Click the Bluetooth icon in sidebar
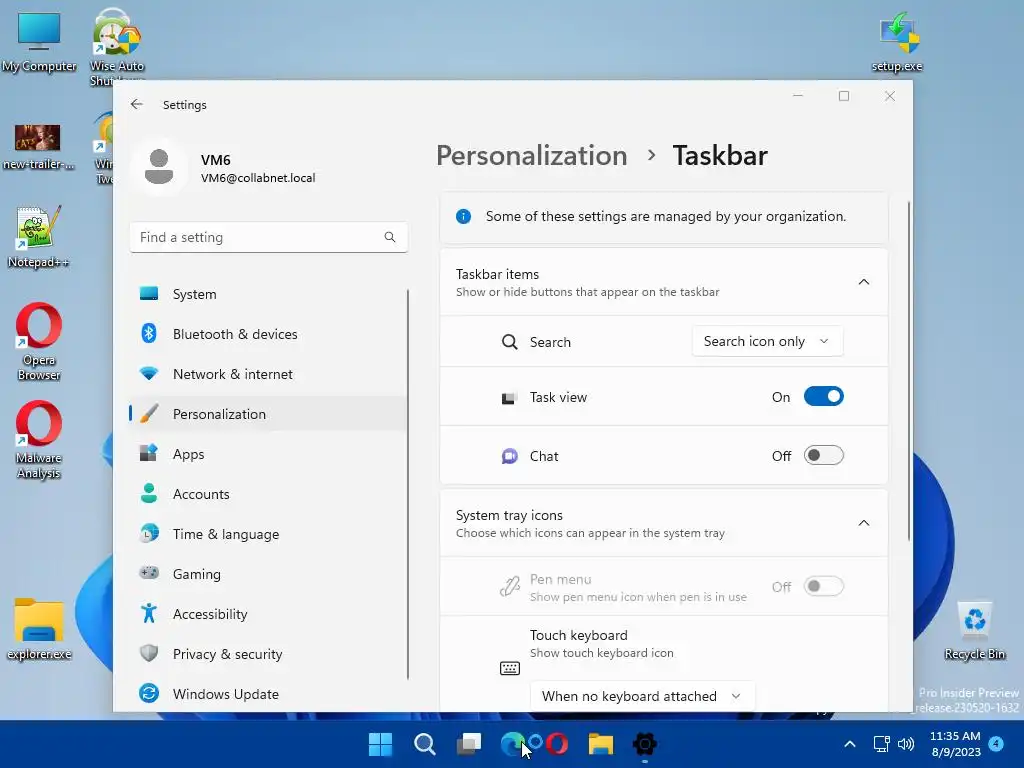The width and height of the screenshot is (1024, 768). [x=149, y=334]
